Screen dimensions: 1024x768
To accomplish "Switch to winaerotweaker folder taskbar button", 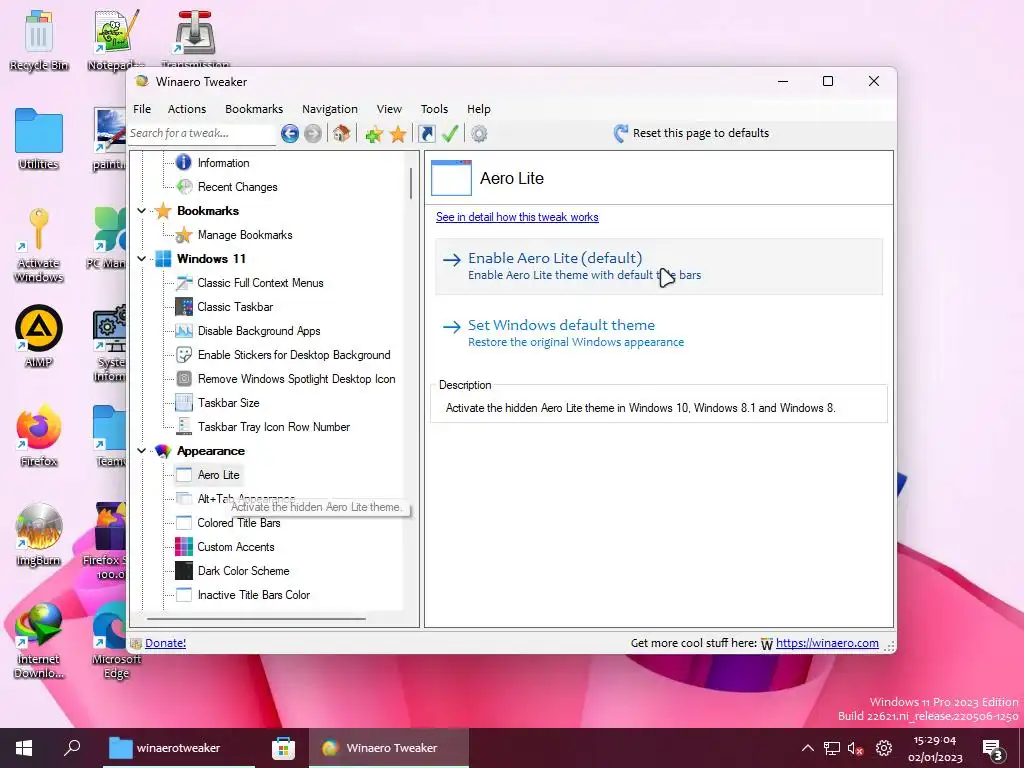I will [178, 748].
